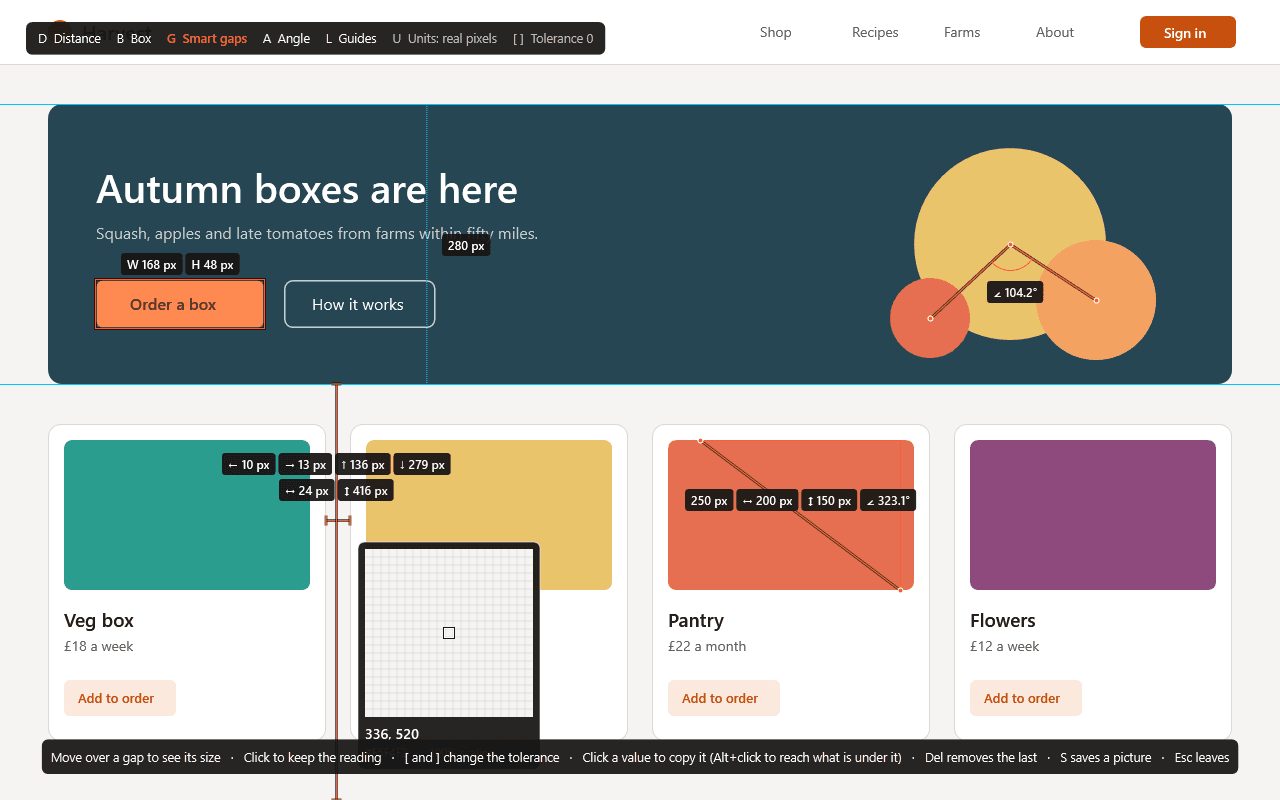Image resolution: width=1280 pixels, height=800 pixels.
Task: Copy the 323.1° angle reading
Action: click(888, 501)
